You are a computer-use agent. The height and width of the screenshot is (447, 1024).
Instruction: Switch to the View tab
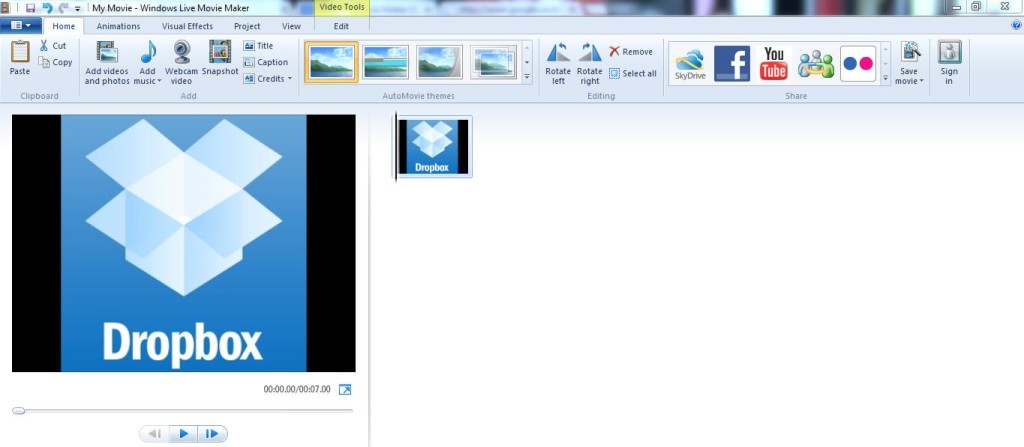[x=291, y=26]
